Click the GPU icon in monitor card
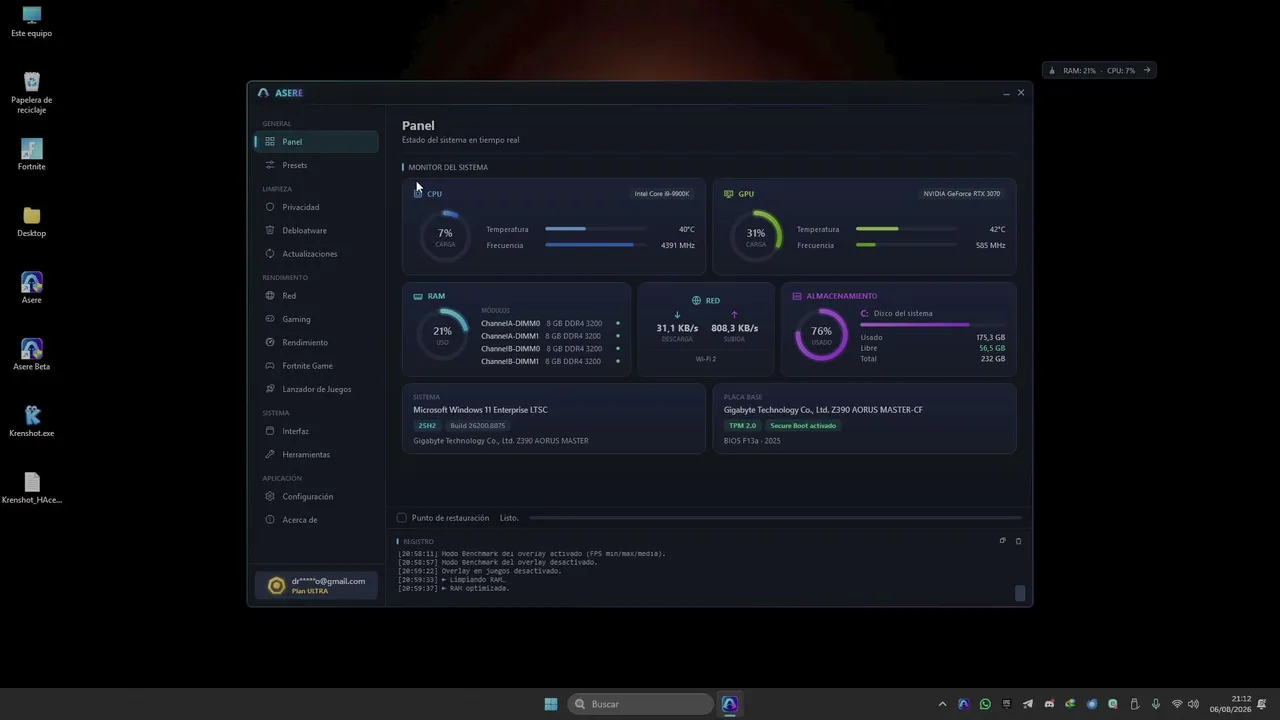This screenshot has height=720, width=1280. [728, 194]
